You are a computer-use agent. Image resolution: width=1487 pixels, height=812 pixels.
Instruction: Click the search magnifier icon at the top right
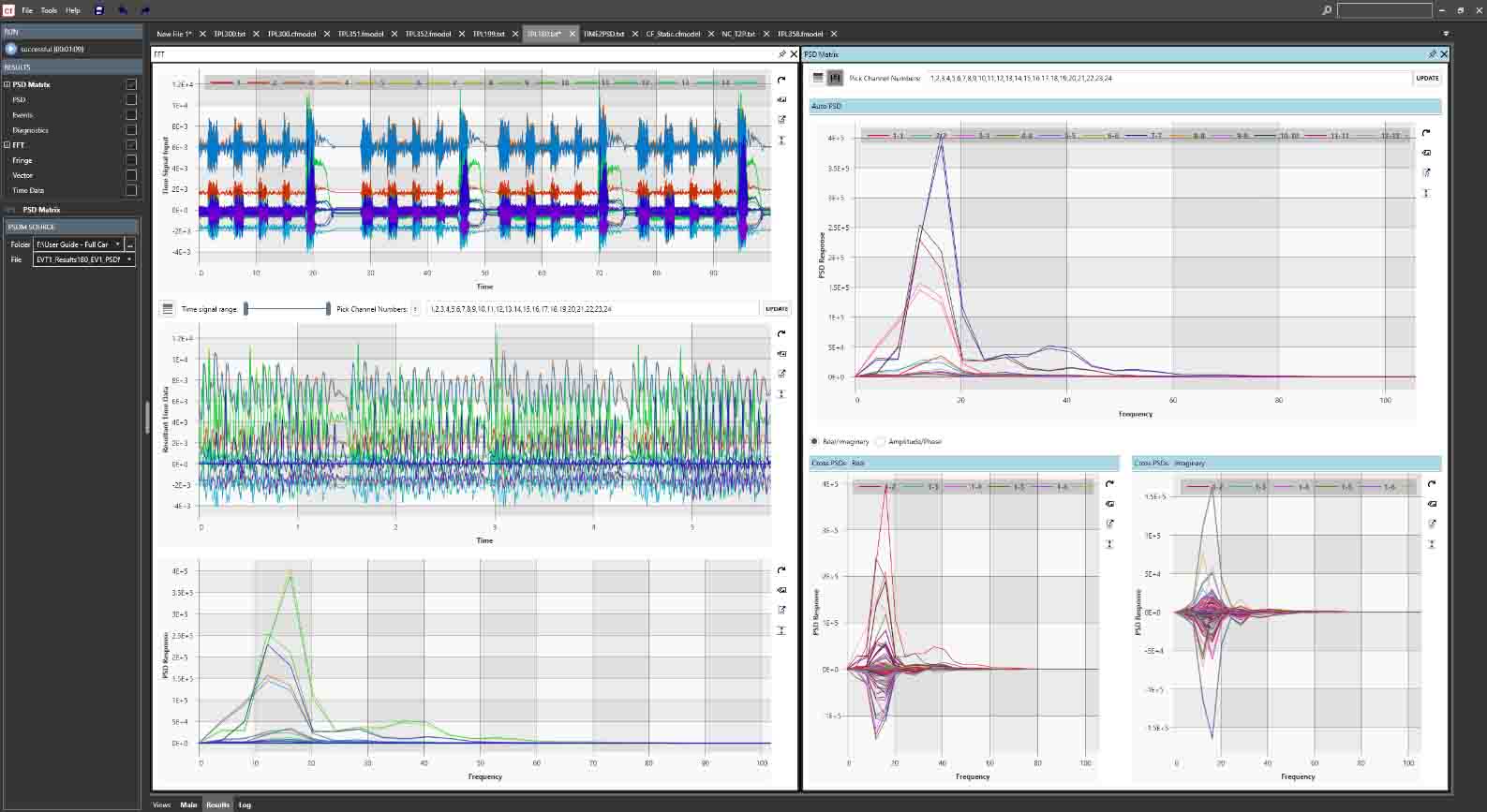pos(1327,10)
